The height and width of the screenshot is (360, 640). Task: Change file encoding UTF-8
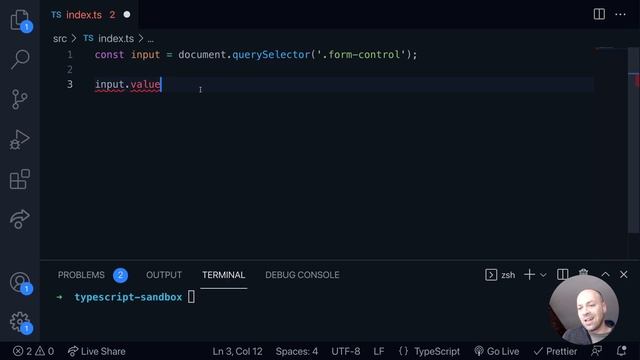tap(345, 351)
